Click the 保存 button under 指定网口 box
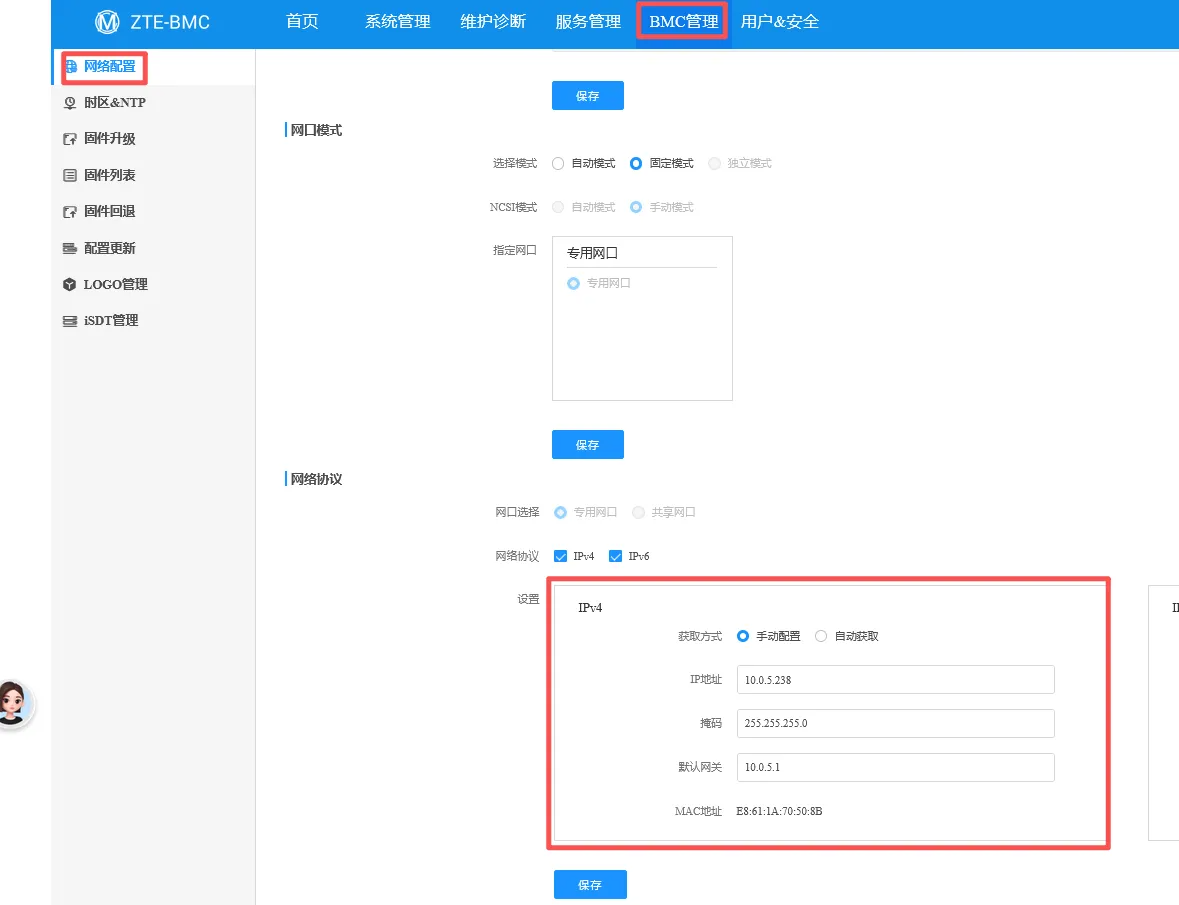 point(588,445)
